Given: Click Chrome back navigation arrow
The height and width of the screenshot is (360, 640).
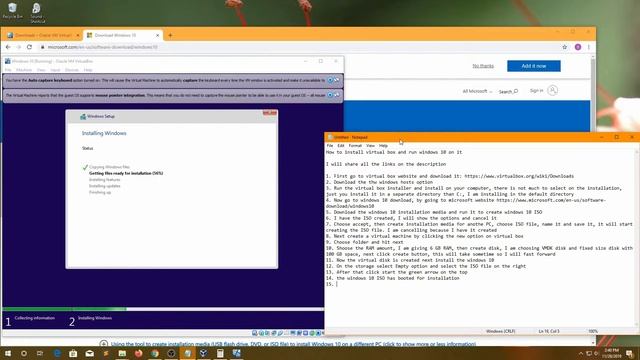Looking at the screenshot, I should [x=8, y=47].
